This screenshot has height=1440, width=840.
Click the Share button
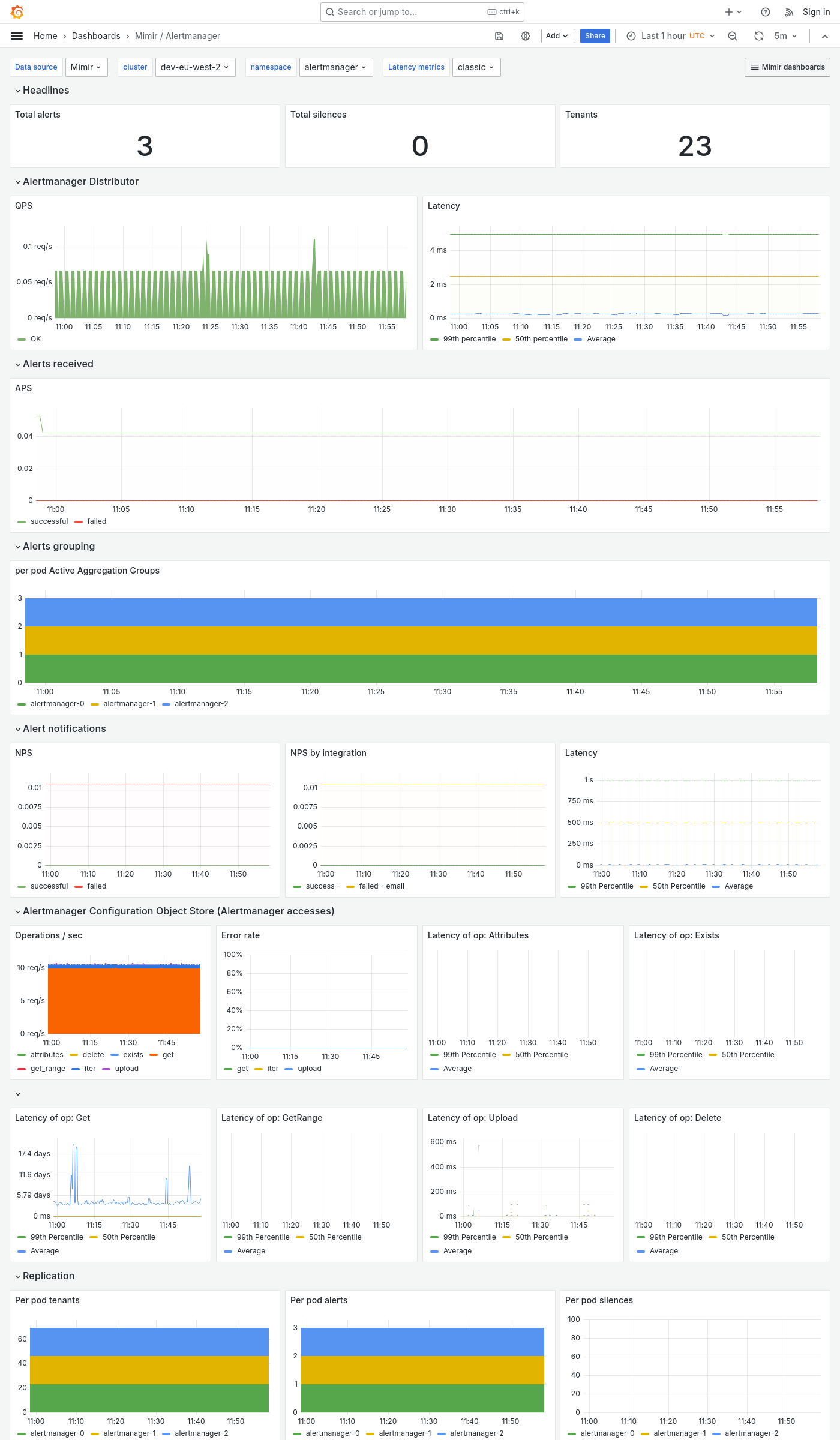(x=595, y=36)
